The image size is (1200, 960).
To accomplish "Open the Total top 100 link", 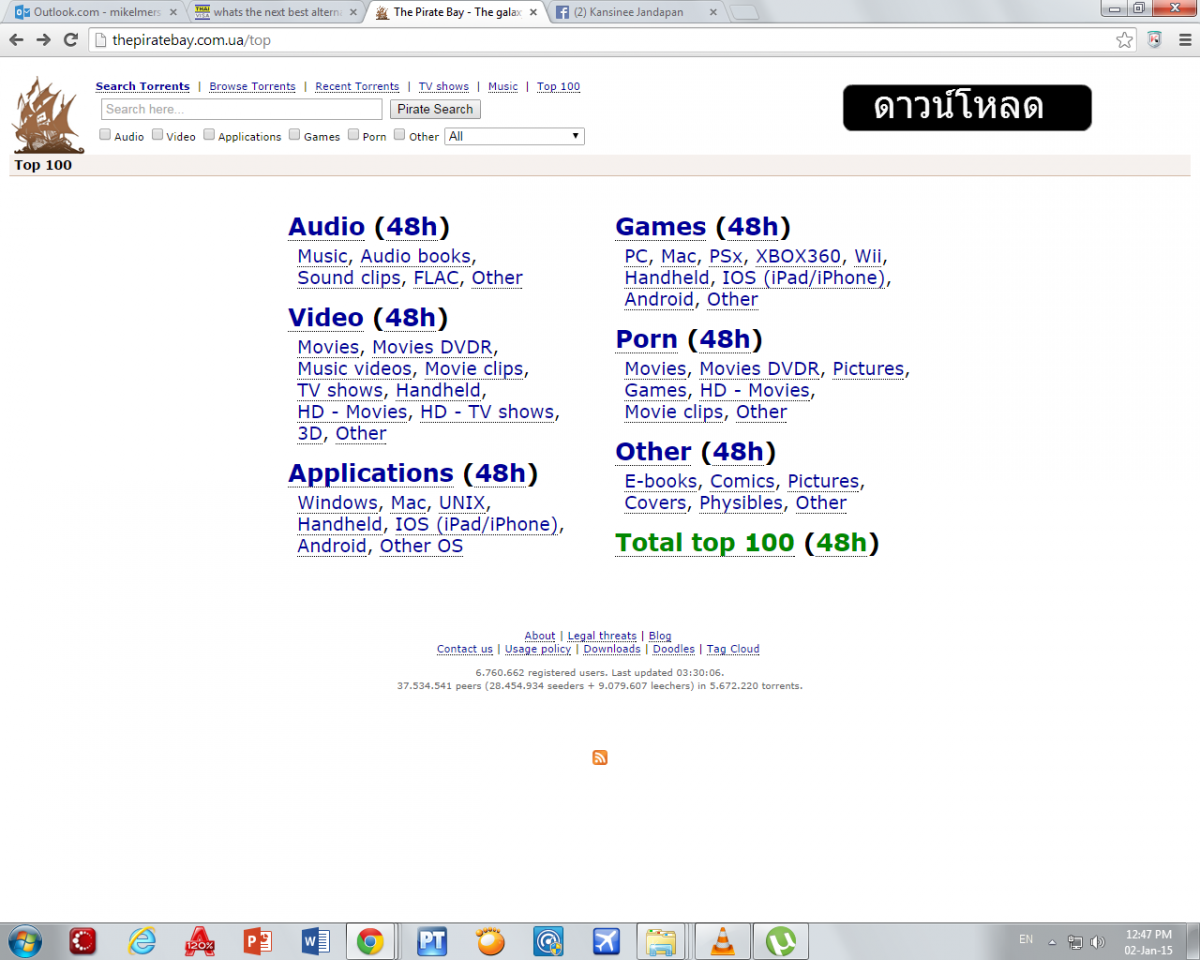I will 705,543.
